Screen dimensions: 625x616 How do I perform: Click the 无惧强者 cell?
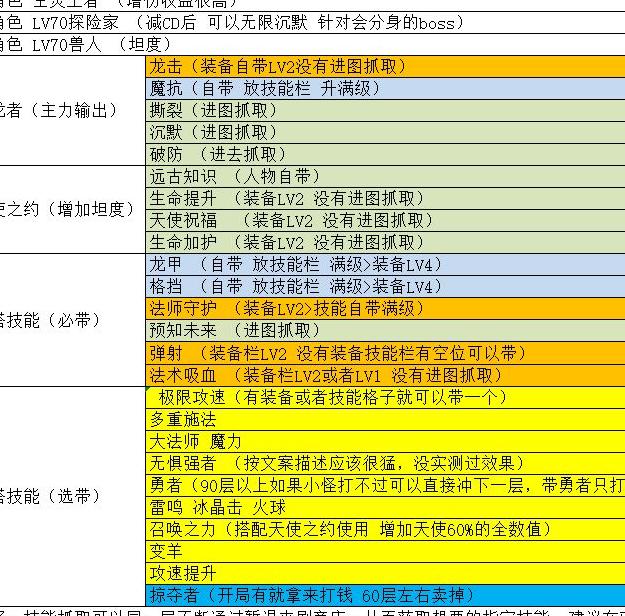tap(385, 463)
